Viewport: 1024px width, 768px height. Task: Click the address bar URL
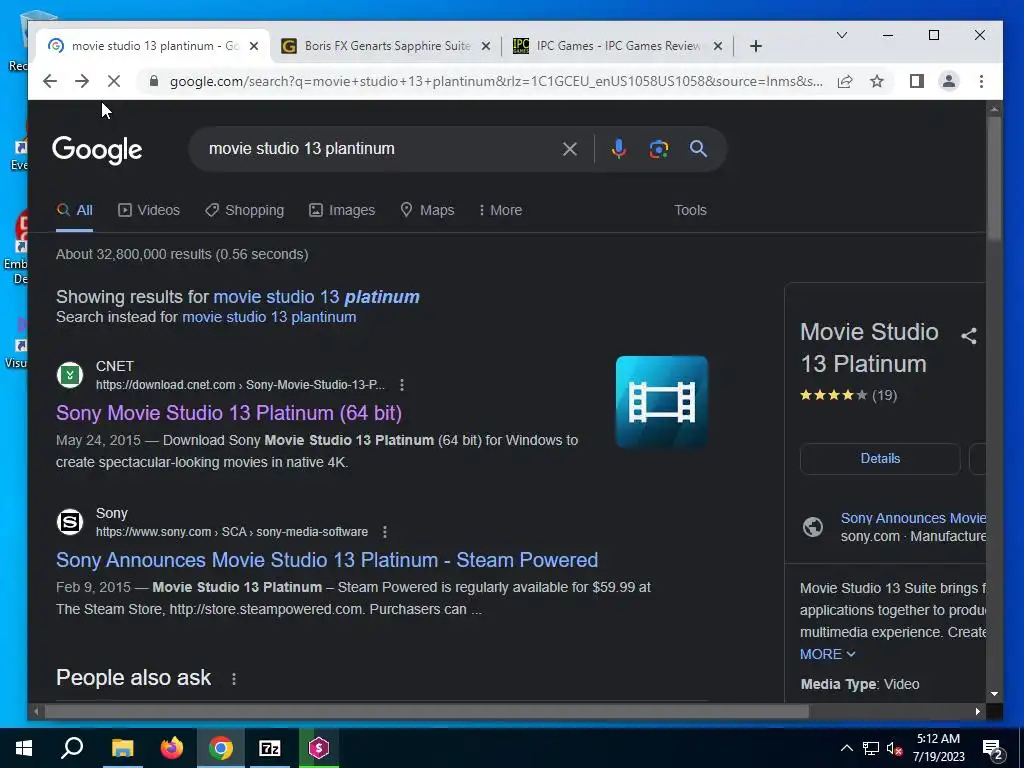coord(496,81)
